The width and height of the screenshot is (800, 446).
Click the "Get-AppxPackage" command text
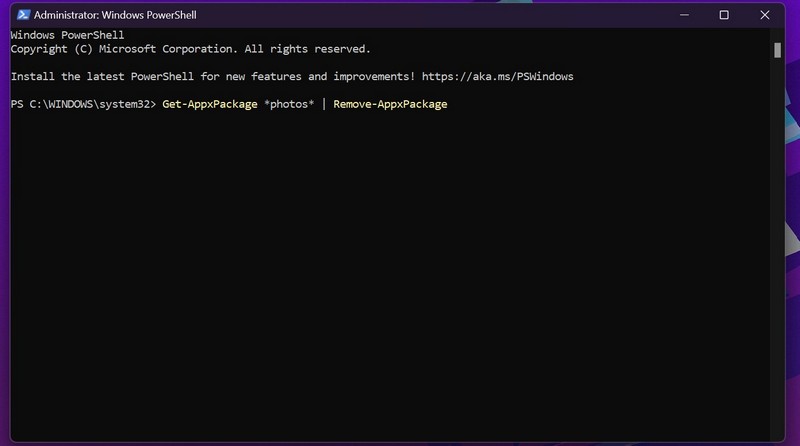pos(210,104)
